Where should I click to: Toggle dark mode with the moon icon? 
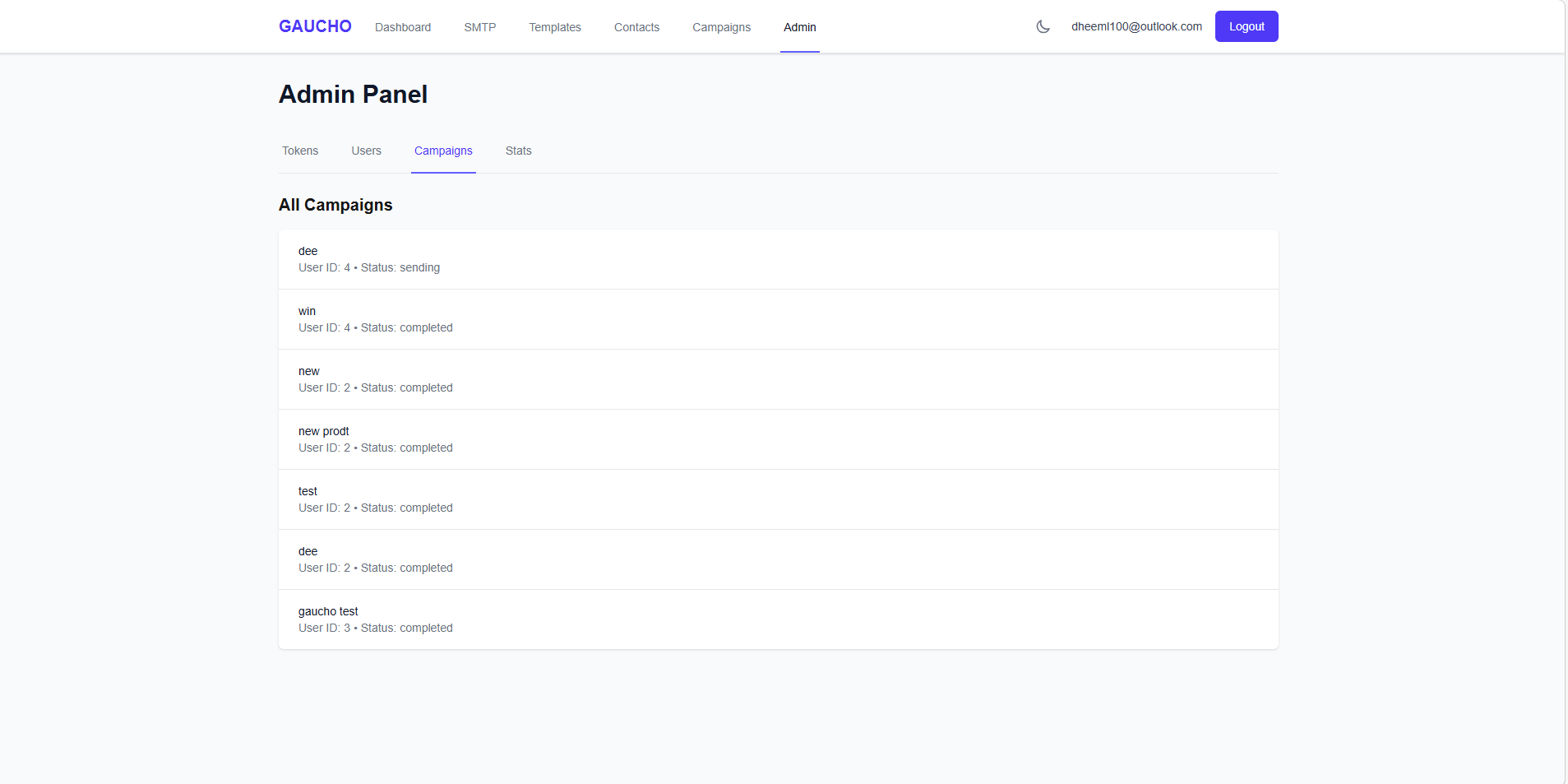pos(1042,26)
